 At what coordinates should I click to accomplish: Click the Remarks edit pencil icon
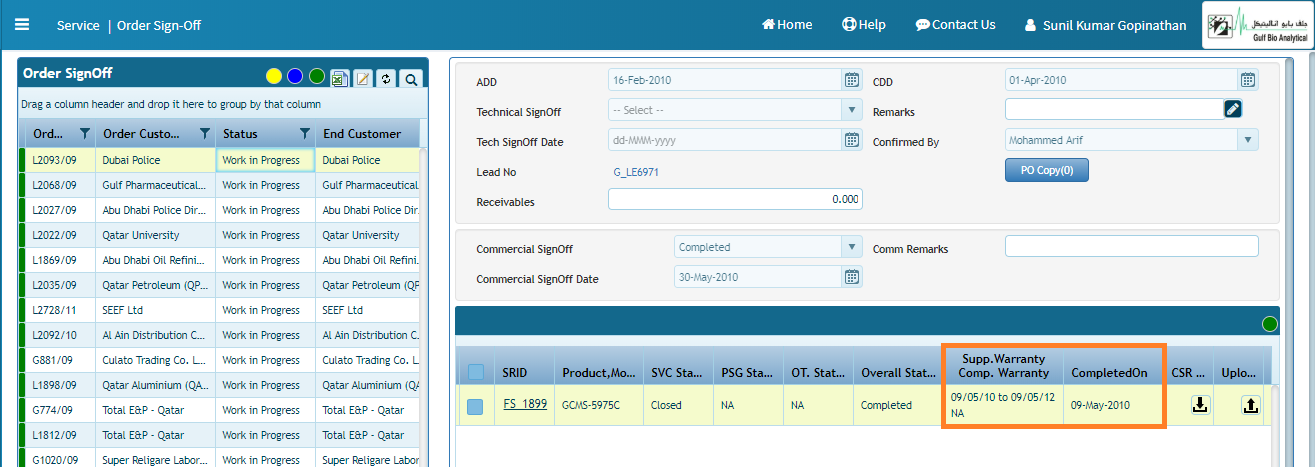(x=1233, y=109)
